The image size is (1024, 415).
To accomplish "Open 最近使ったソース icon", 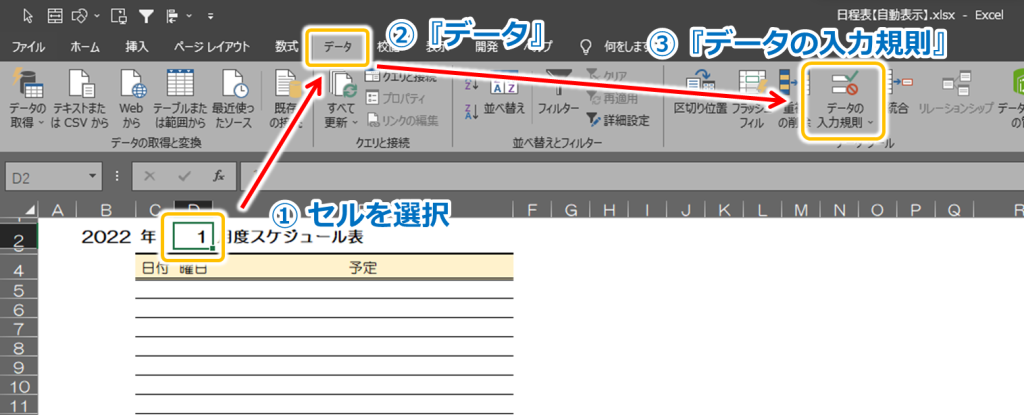I will (233, 97).
